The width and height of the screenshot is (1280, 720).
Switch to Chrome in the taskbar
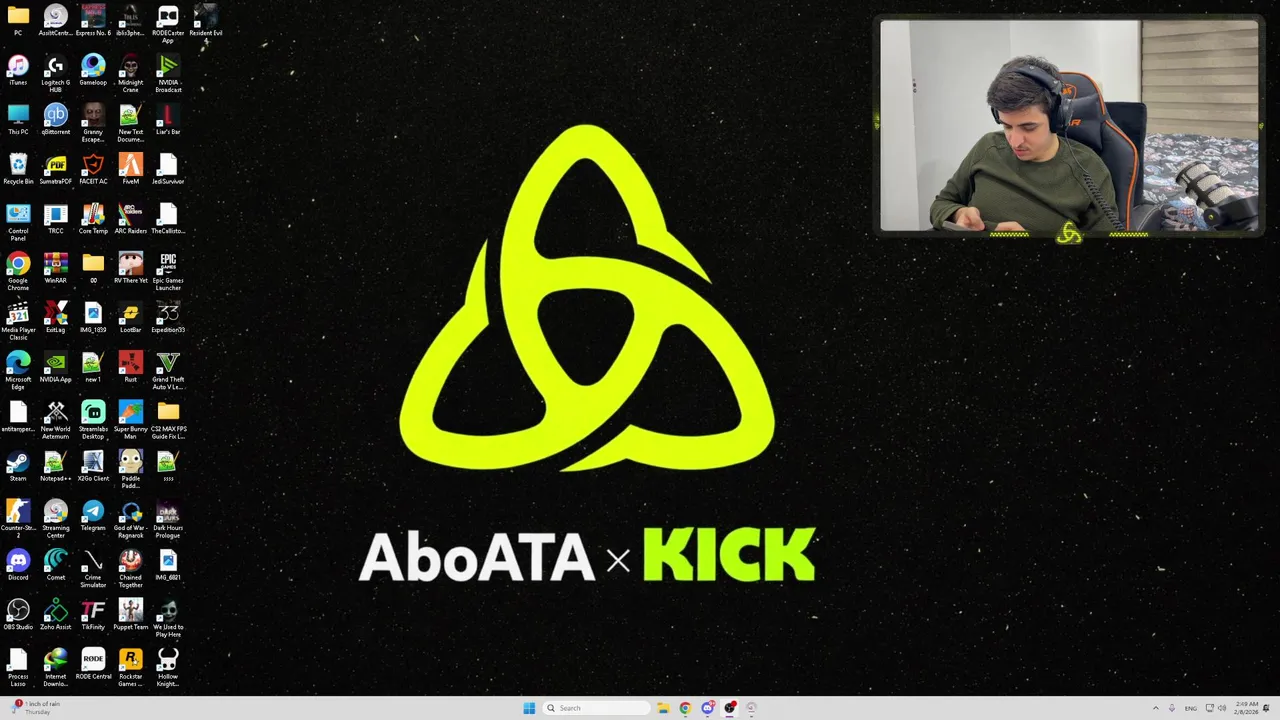point(685,708)
